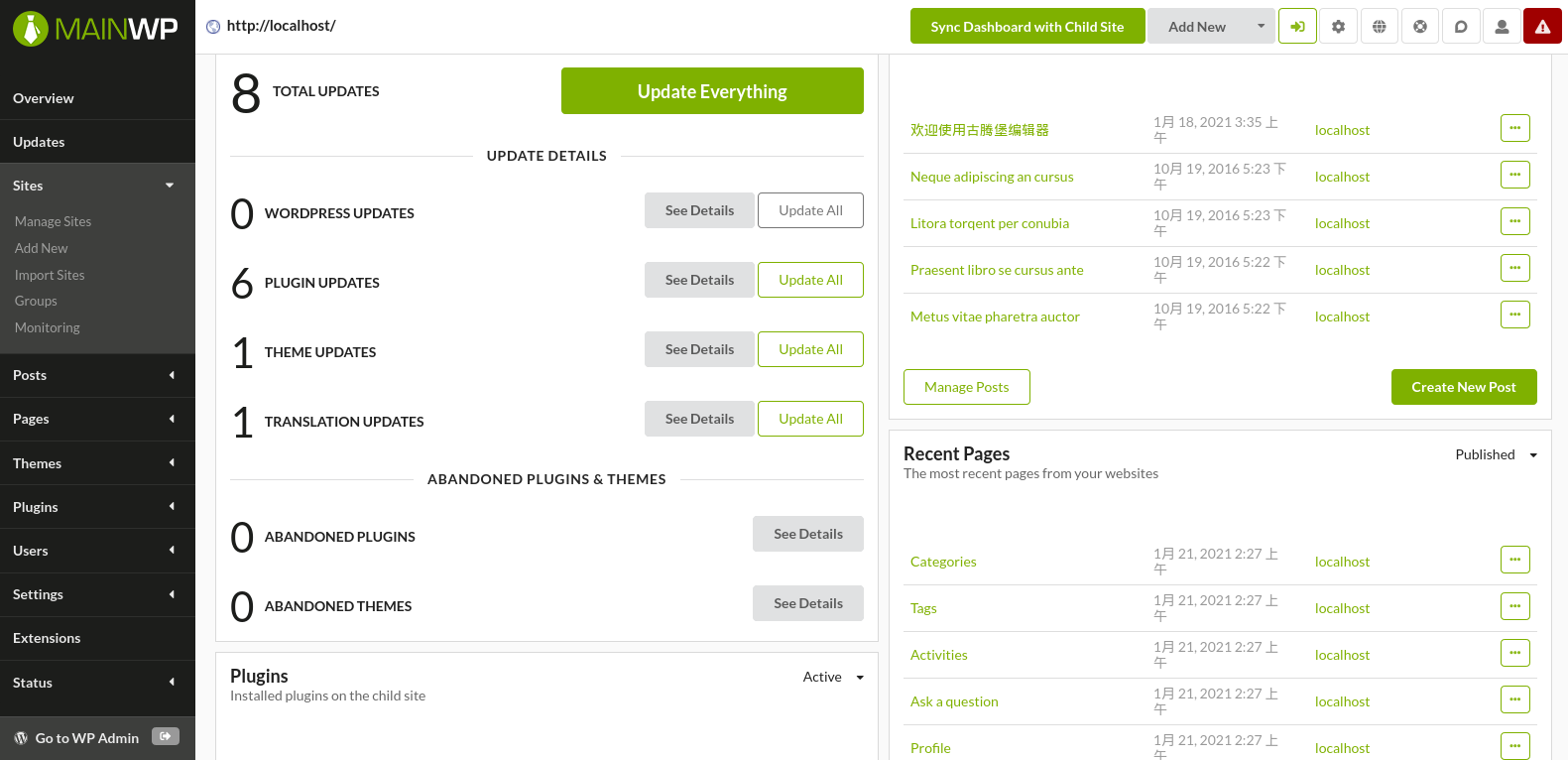Select Manage Sites in the sidebar

pos(53,221)
